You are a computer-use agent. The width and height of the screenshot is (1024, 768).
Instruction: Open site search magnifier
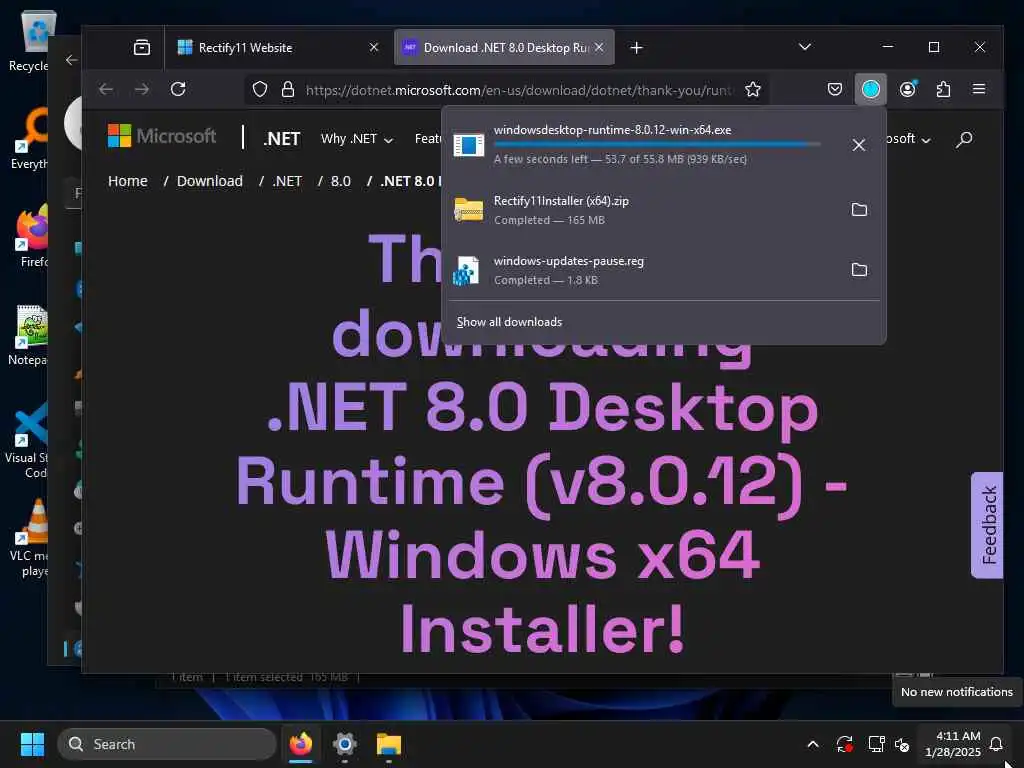point(964,139)
